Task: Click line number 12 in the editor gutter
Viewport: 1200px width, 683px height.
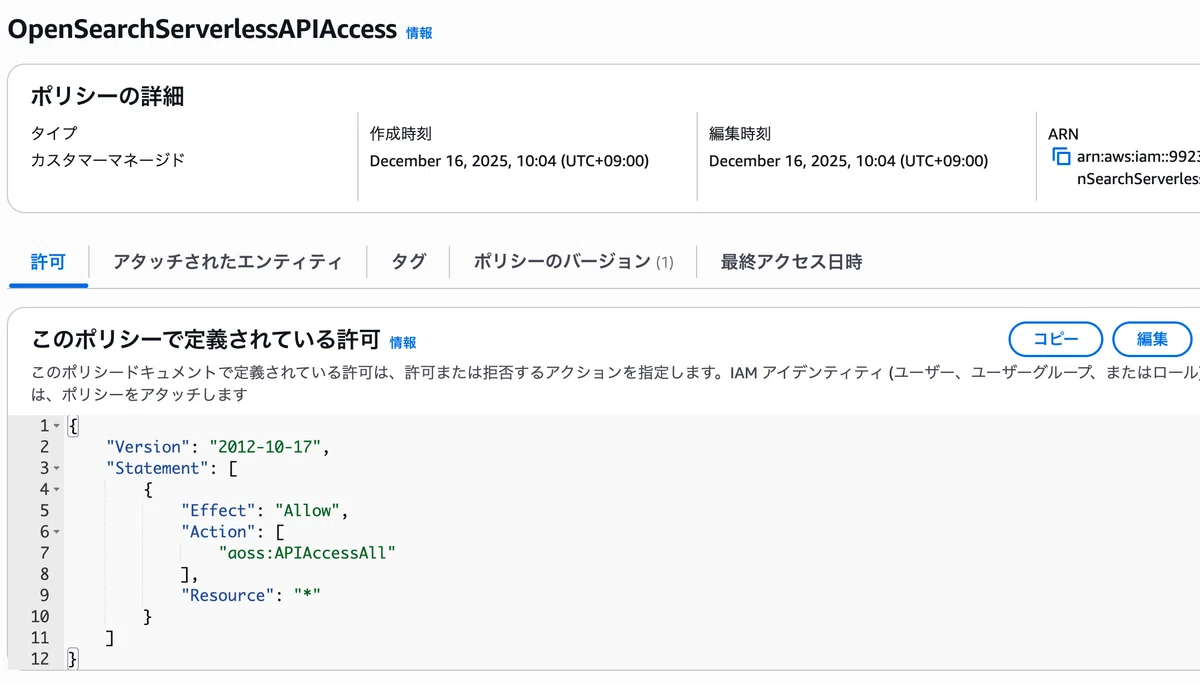Action: coord(40,659)
